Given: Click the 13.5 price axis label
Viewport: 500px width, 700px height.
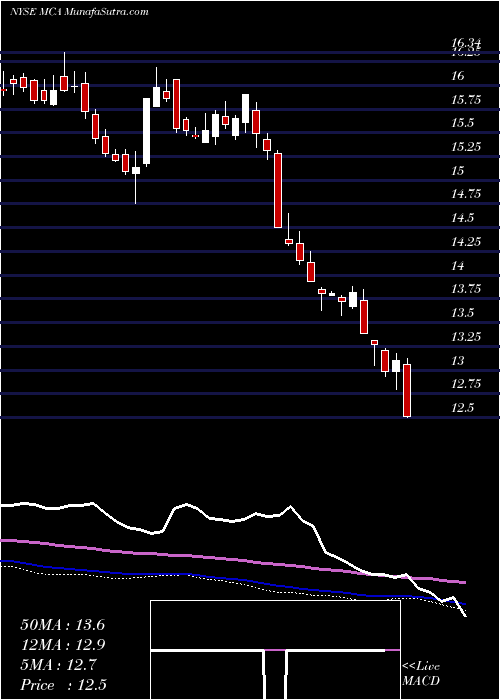Looking at the screenshot, I should coord(463,312).
